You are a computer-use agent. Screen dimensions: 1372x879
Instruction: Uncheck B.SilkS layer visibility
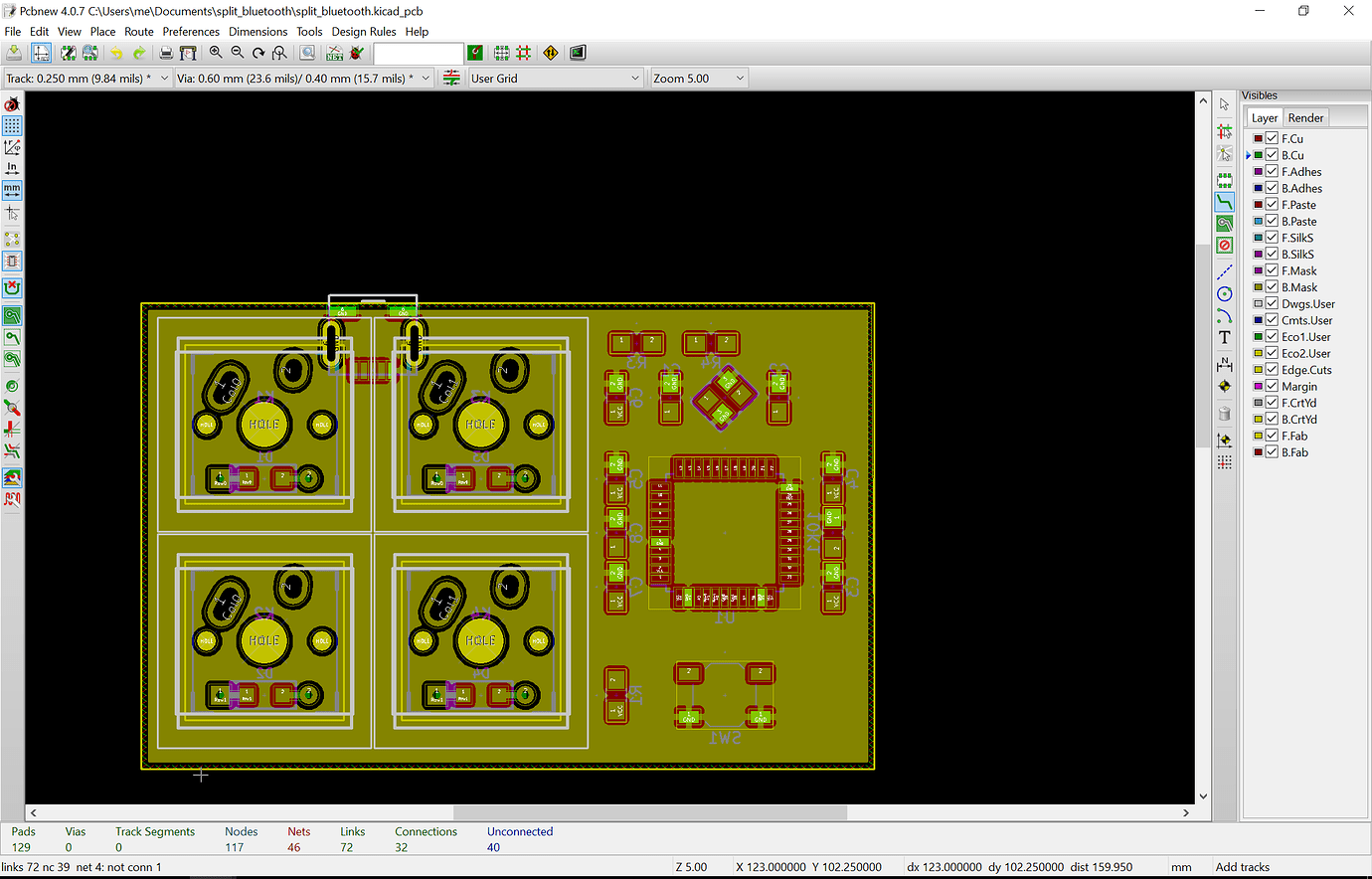click(1270, 254)
